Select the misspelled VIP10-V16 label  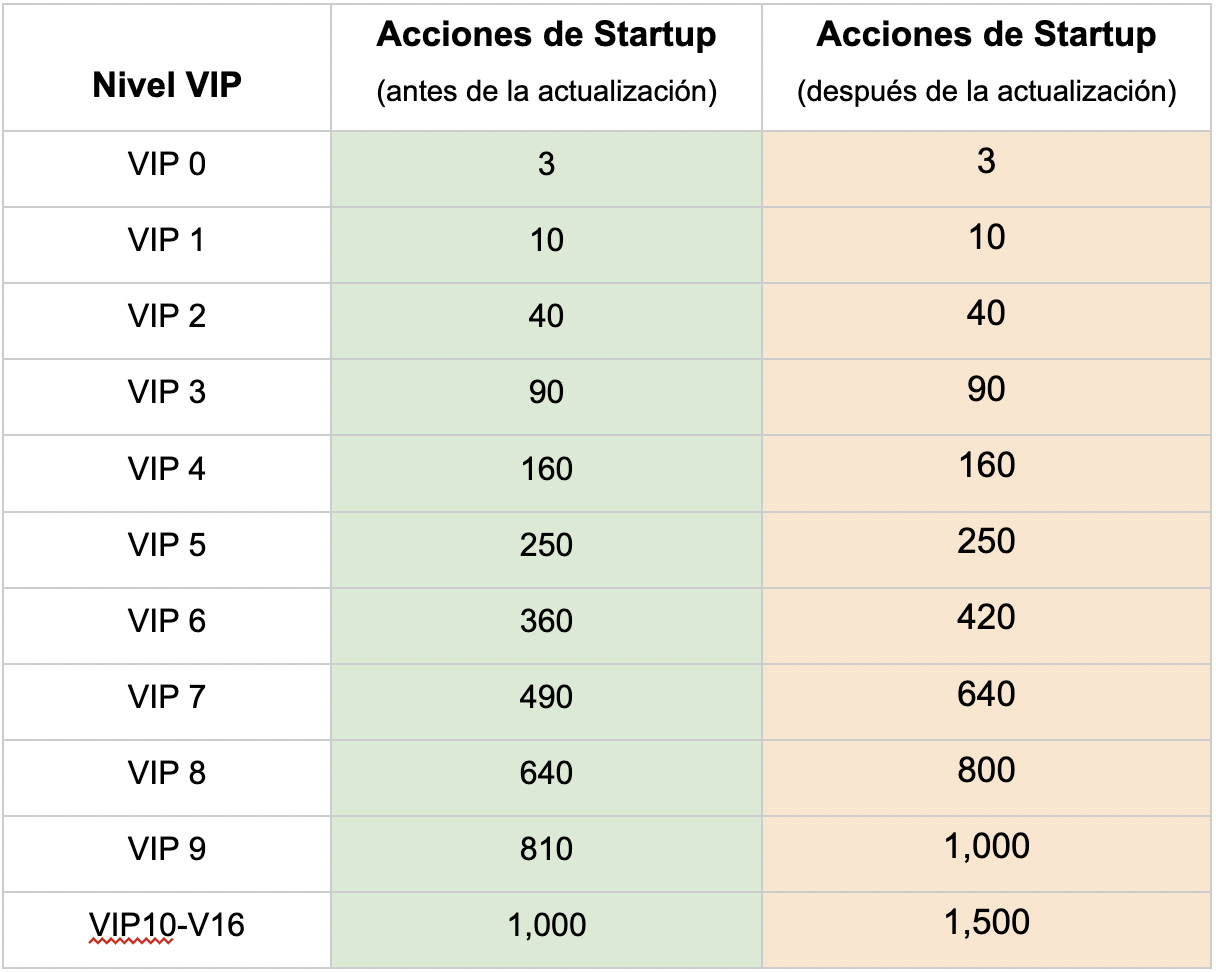[x=167, y=925]
